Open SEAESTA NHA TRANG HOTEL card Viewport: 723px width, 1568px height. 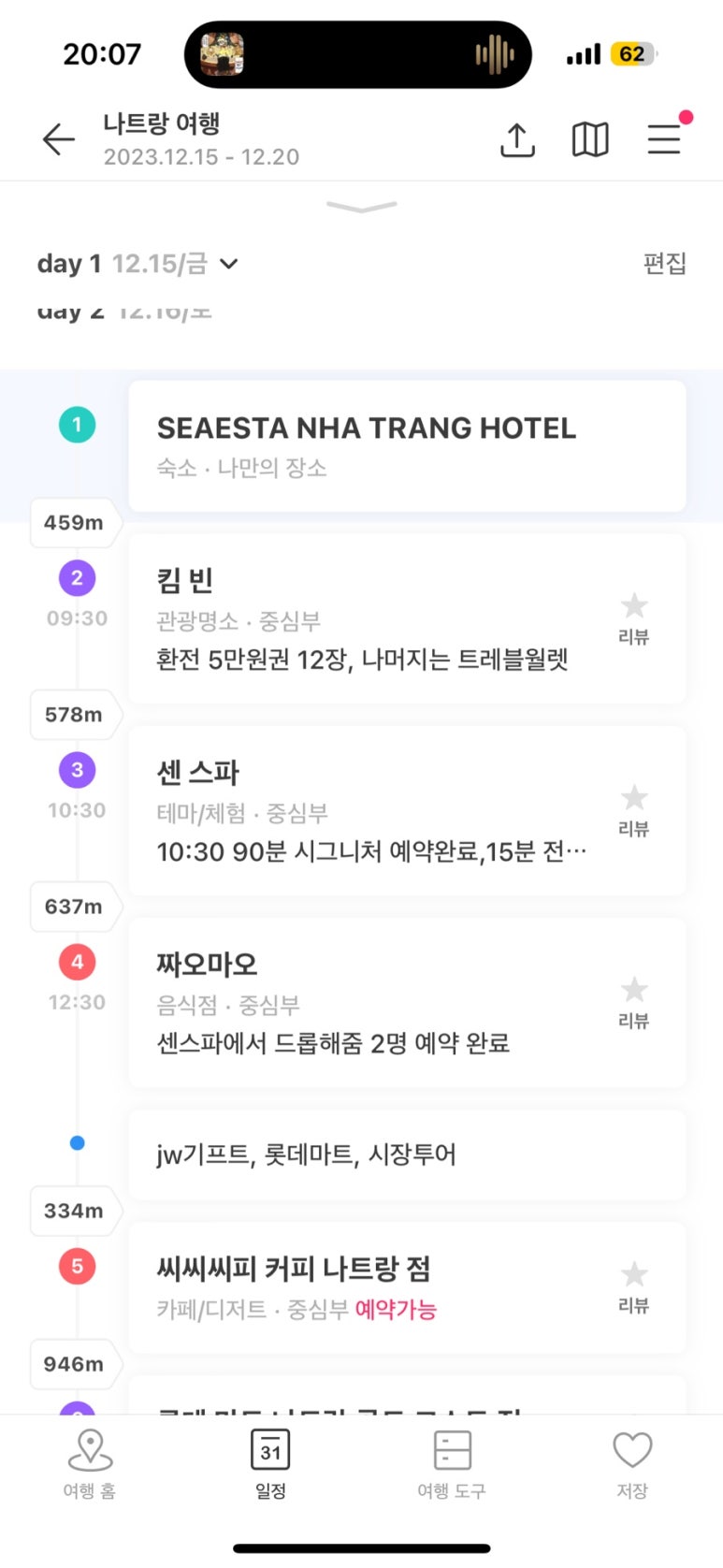[x=407, y=445]
